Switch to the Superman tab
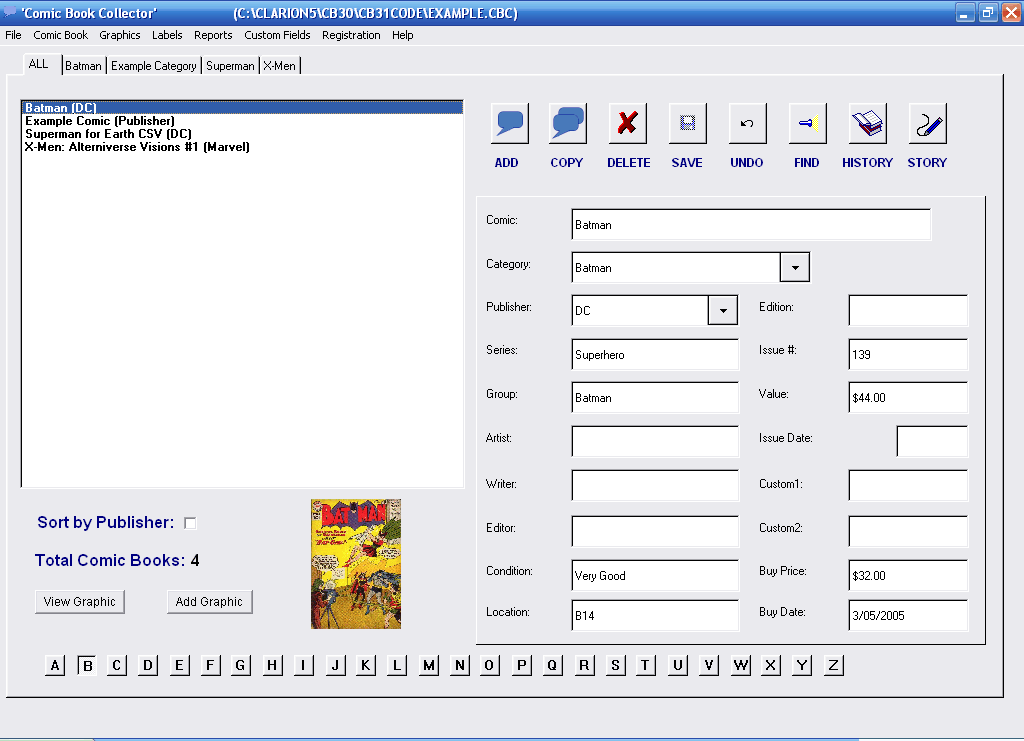 click(230, 66)
